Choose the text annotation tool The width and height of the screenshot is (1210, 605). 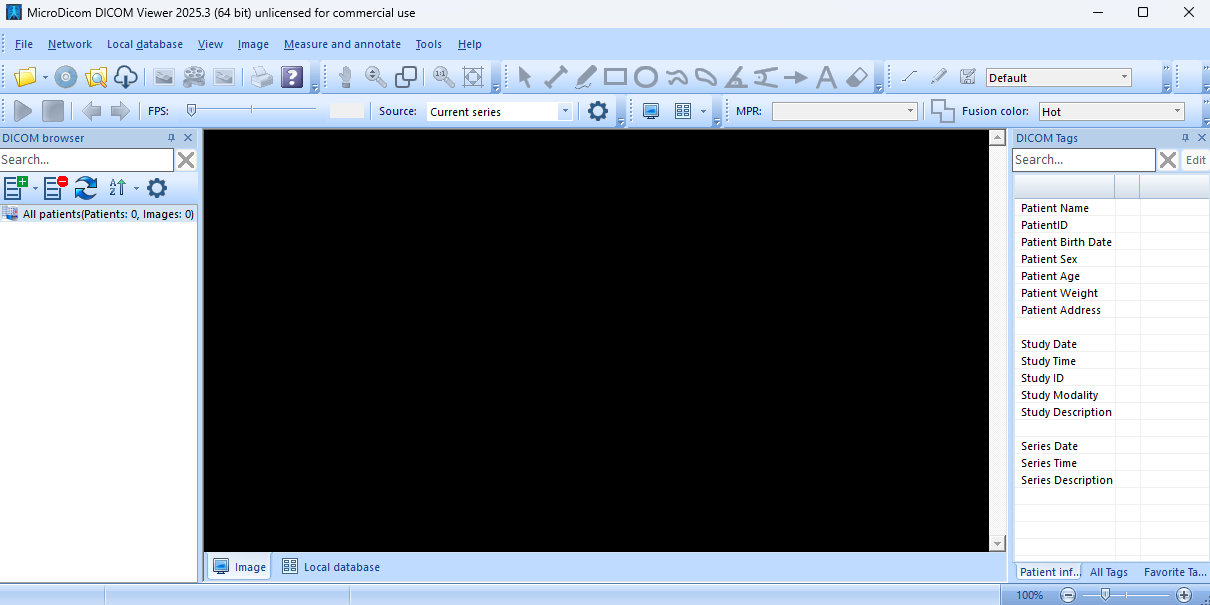pos(826,77)
